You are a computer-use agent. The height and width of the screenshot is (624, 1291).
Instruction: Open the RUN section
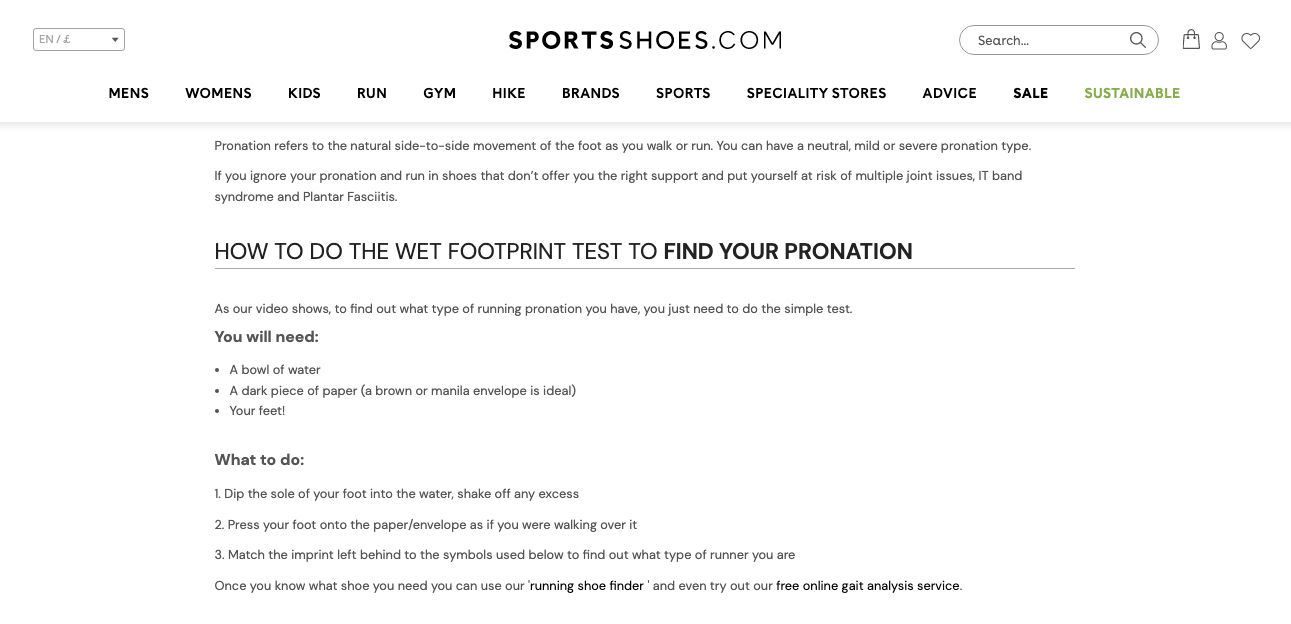point(371,93)
